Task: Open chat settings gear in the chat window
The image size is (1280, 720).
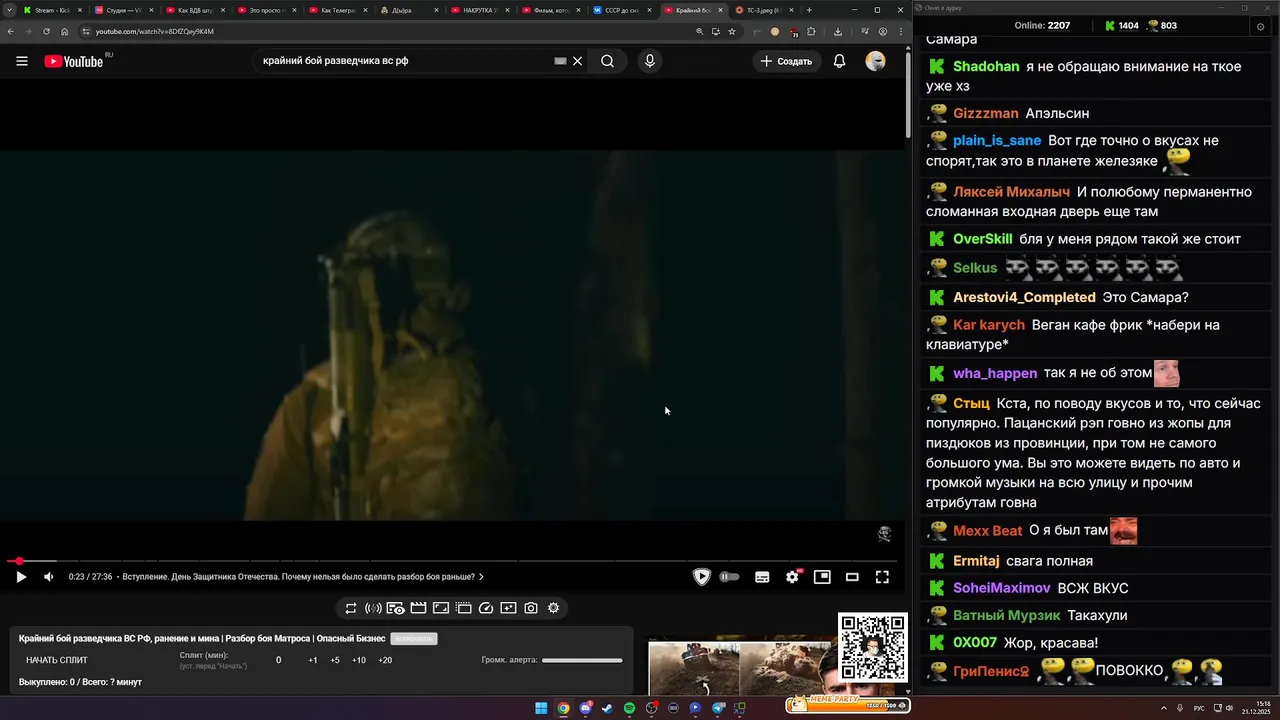Action: [1260, 26]
